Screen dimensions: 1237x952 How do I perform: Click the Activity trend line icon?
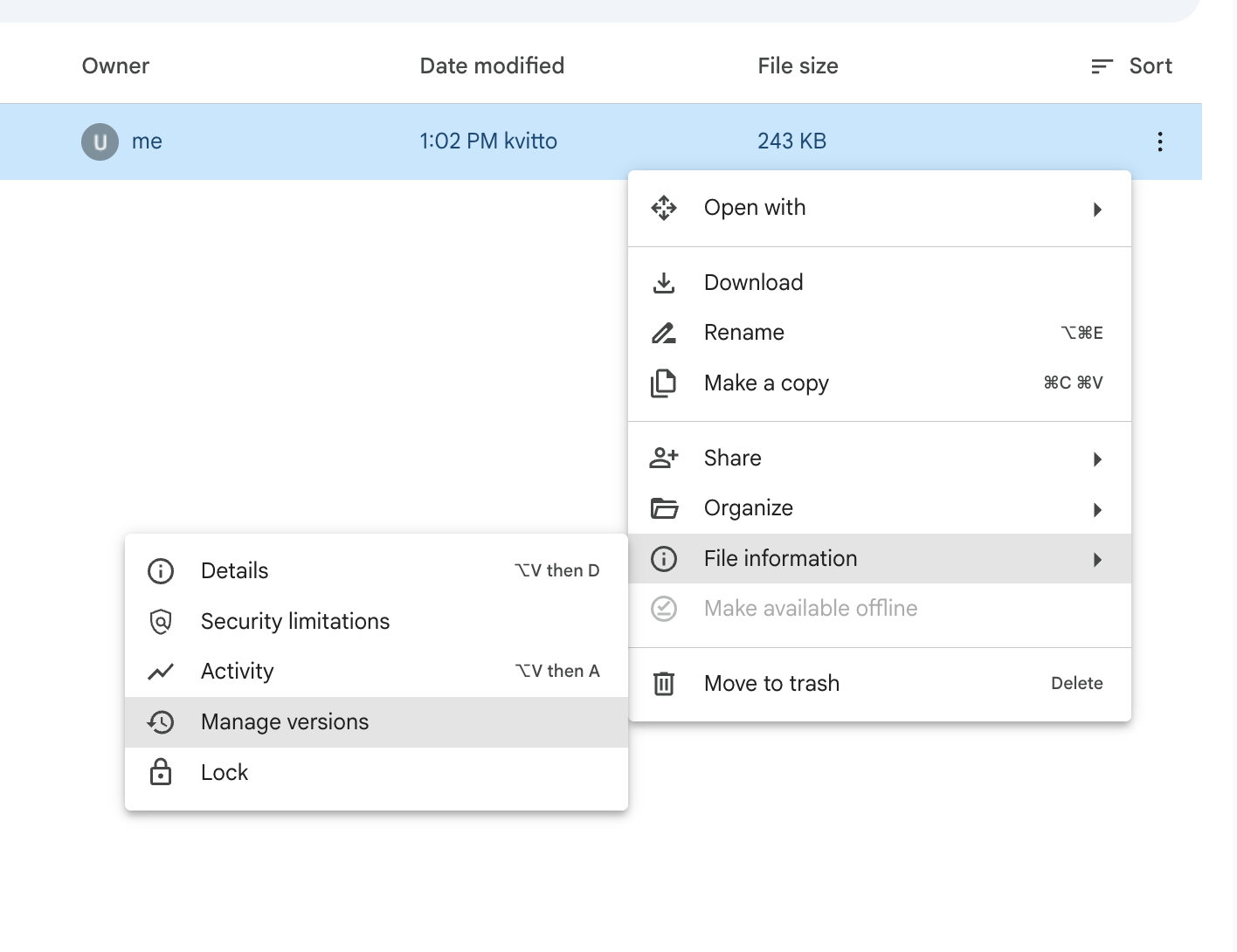click(x=161, y=672)
